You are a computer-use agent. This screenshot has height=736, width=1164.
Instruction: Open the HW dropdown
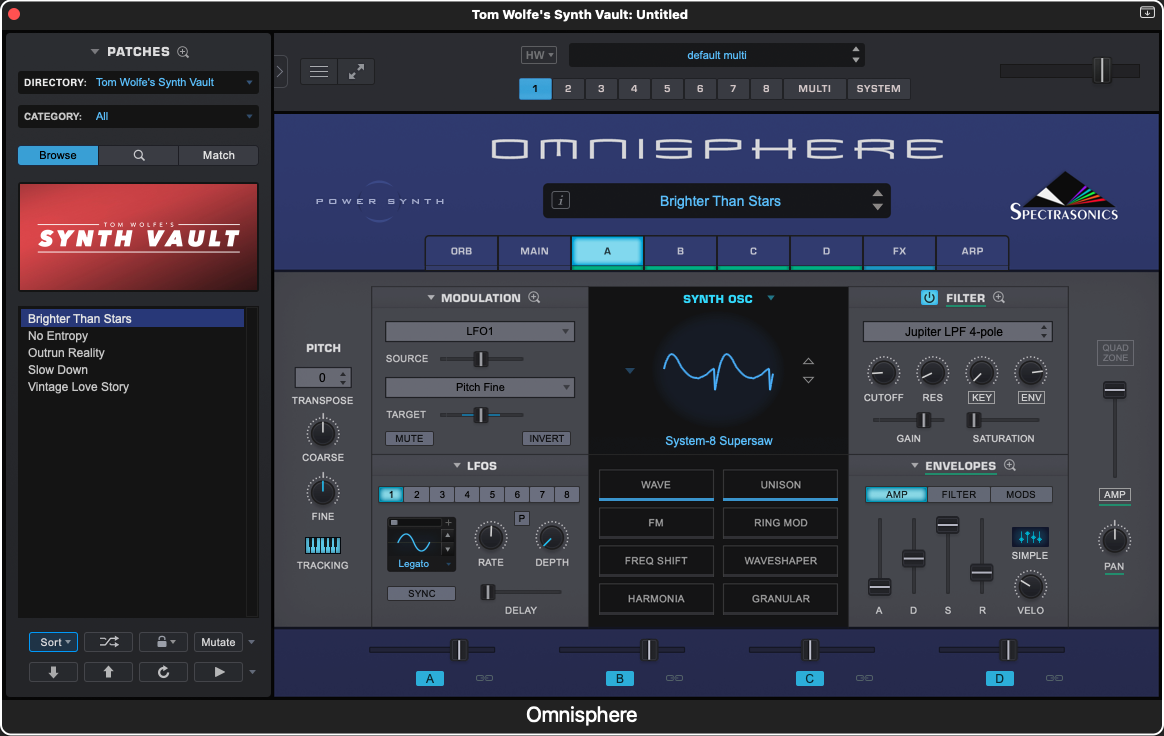[539, 55]
